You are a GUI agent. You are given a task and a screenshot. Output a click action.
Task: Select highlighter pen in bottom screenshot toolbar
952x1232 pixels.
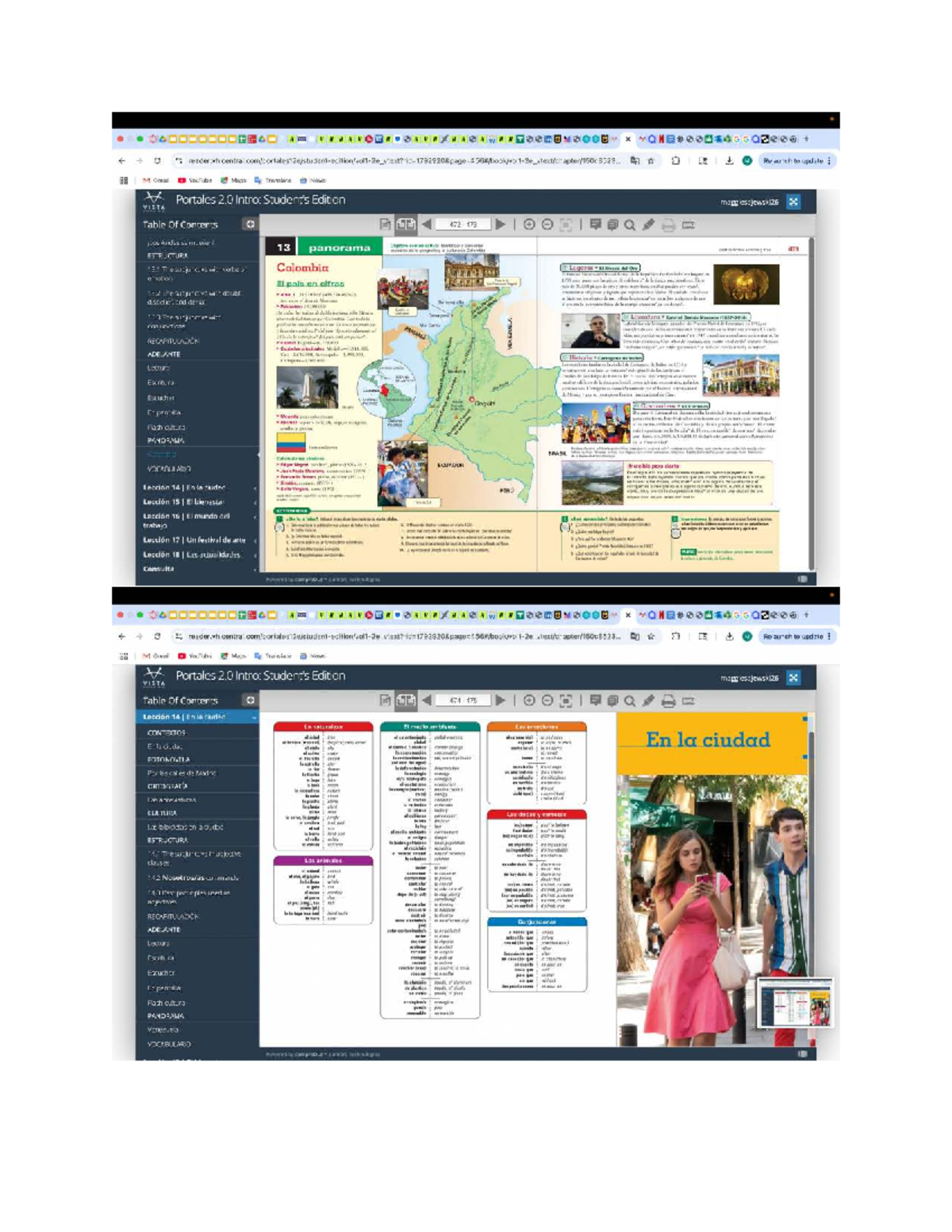click(648, 700)
